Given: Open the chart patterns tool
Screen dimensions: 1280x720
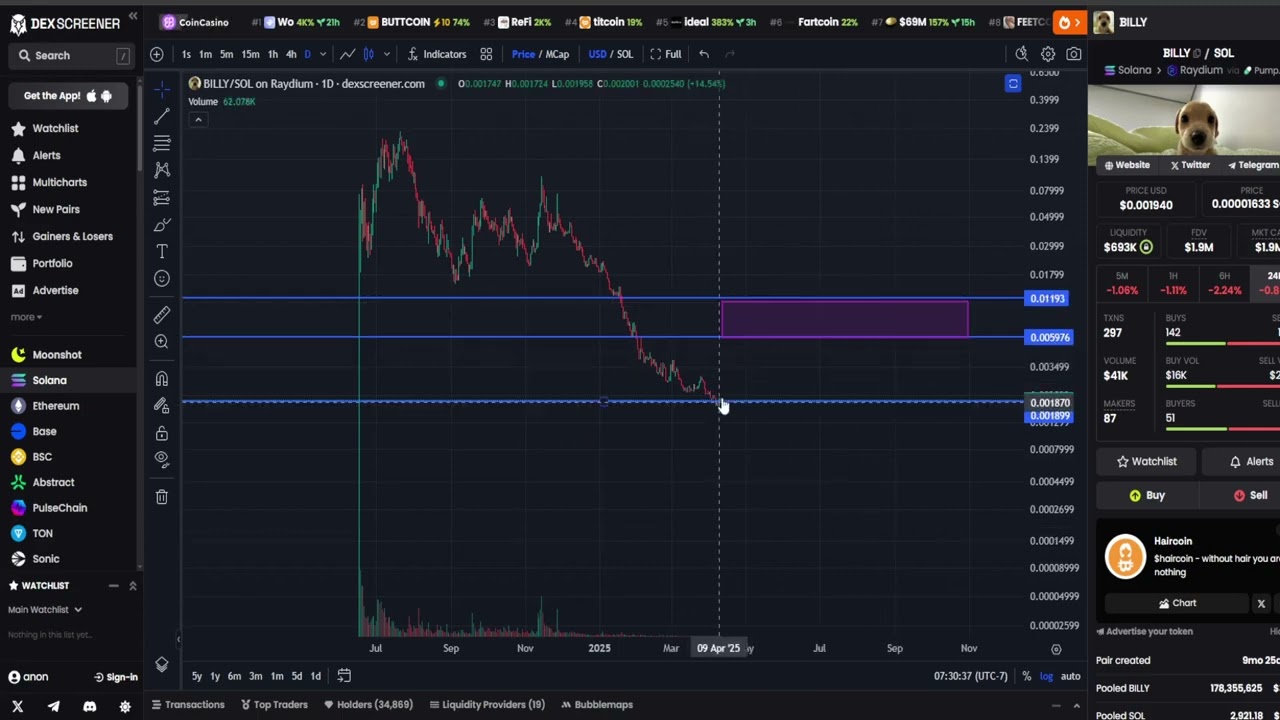Looking at the screenshot, I should click(162, 171).
